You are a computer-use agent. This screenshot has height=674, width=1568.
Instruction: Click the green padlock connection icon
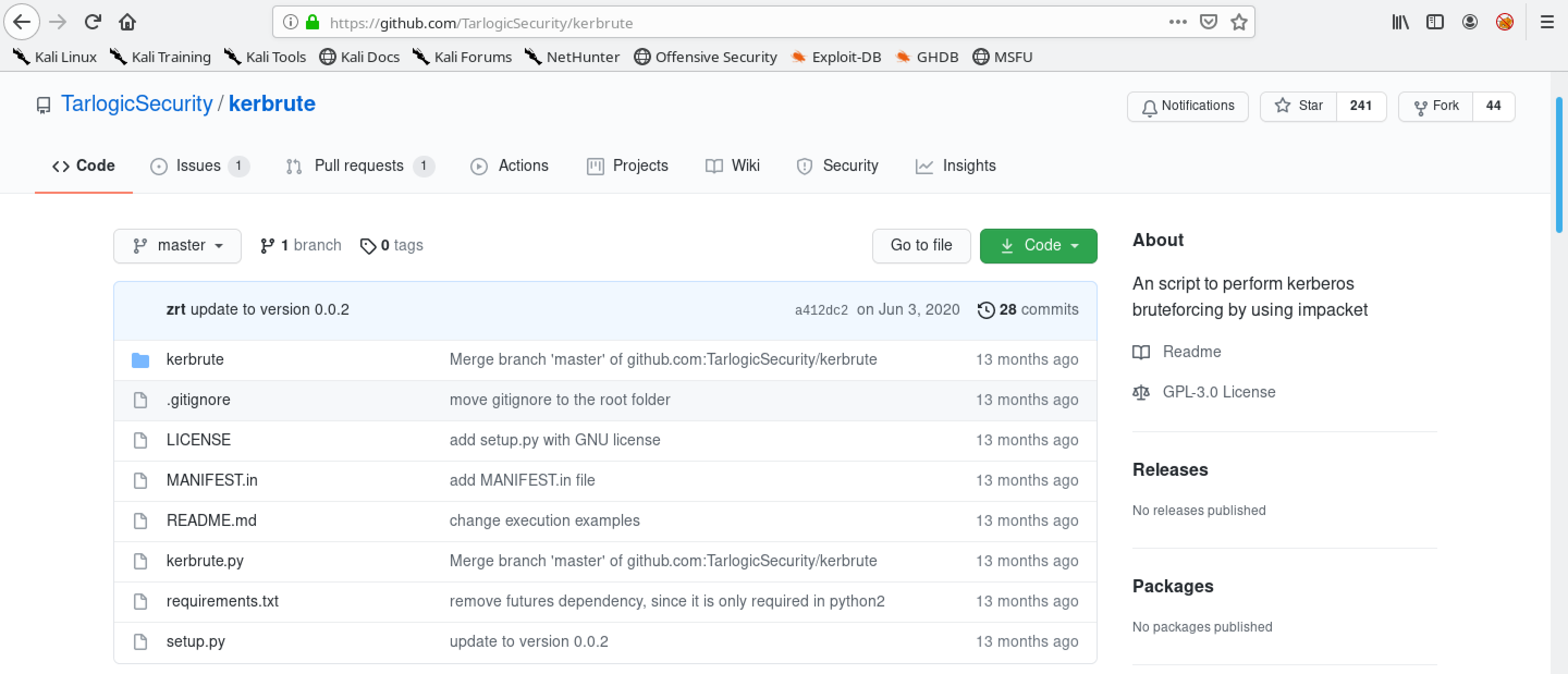(313, 22)
